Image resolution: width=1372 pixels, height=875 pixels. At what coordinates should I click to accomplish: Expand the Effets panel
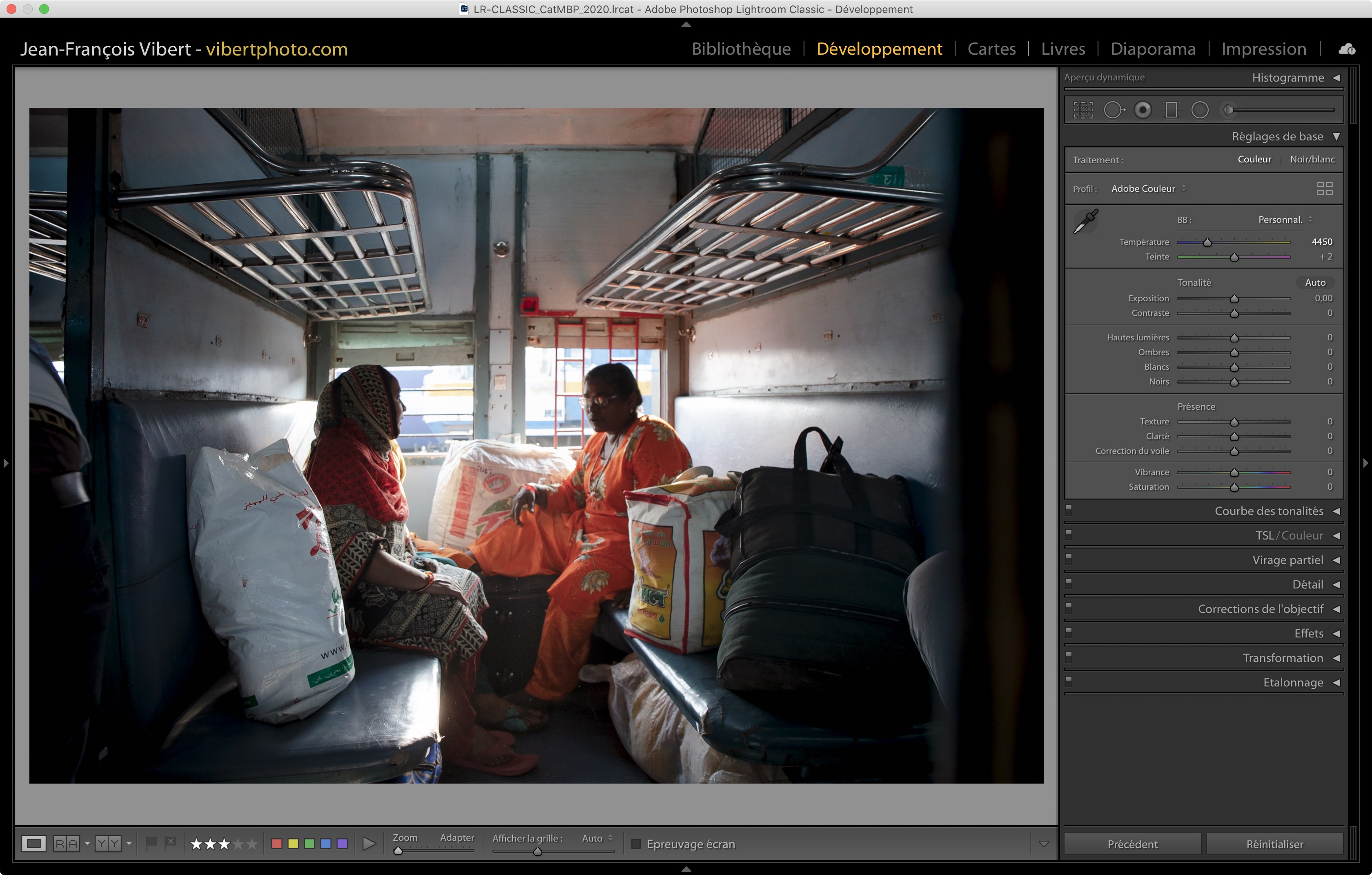[x=1308, y=634]
